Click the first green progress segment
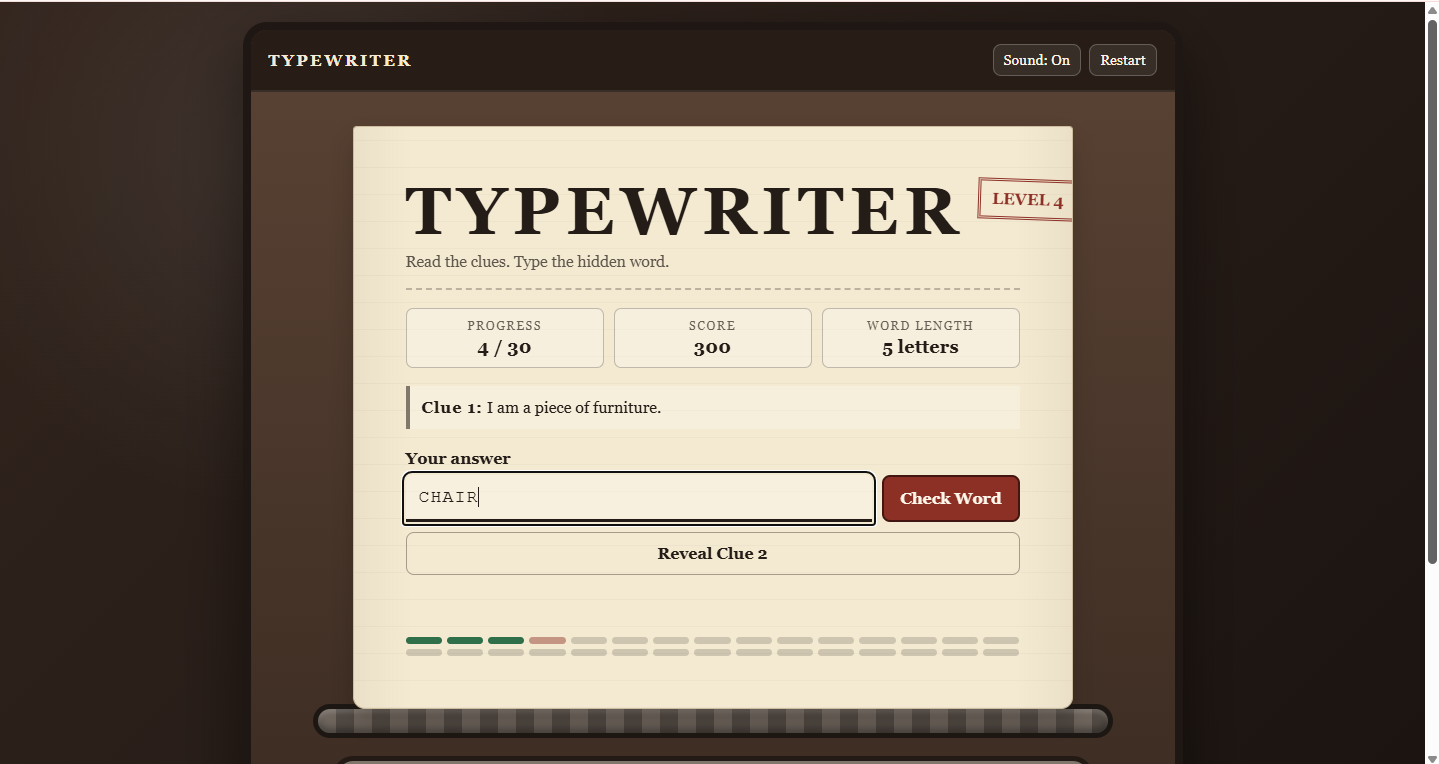This screenshot has height=764, width=1439. tap(424, 640)
